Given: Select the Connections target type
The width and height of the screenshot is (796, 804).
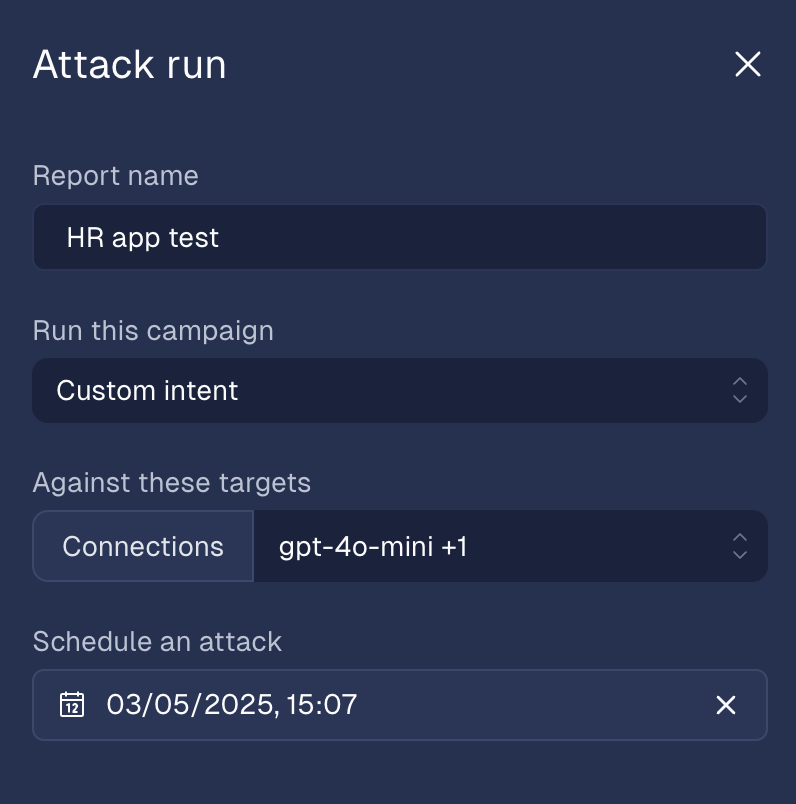Looking at the screenshot, I should tap(143, 546).
